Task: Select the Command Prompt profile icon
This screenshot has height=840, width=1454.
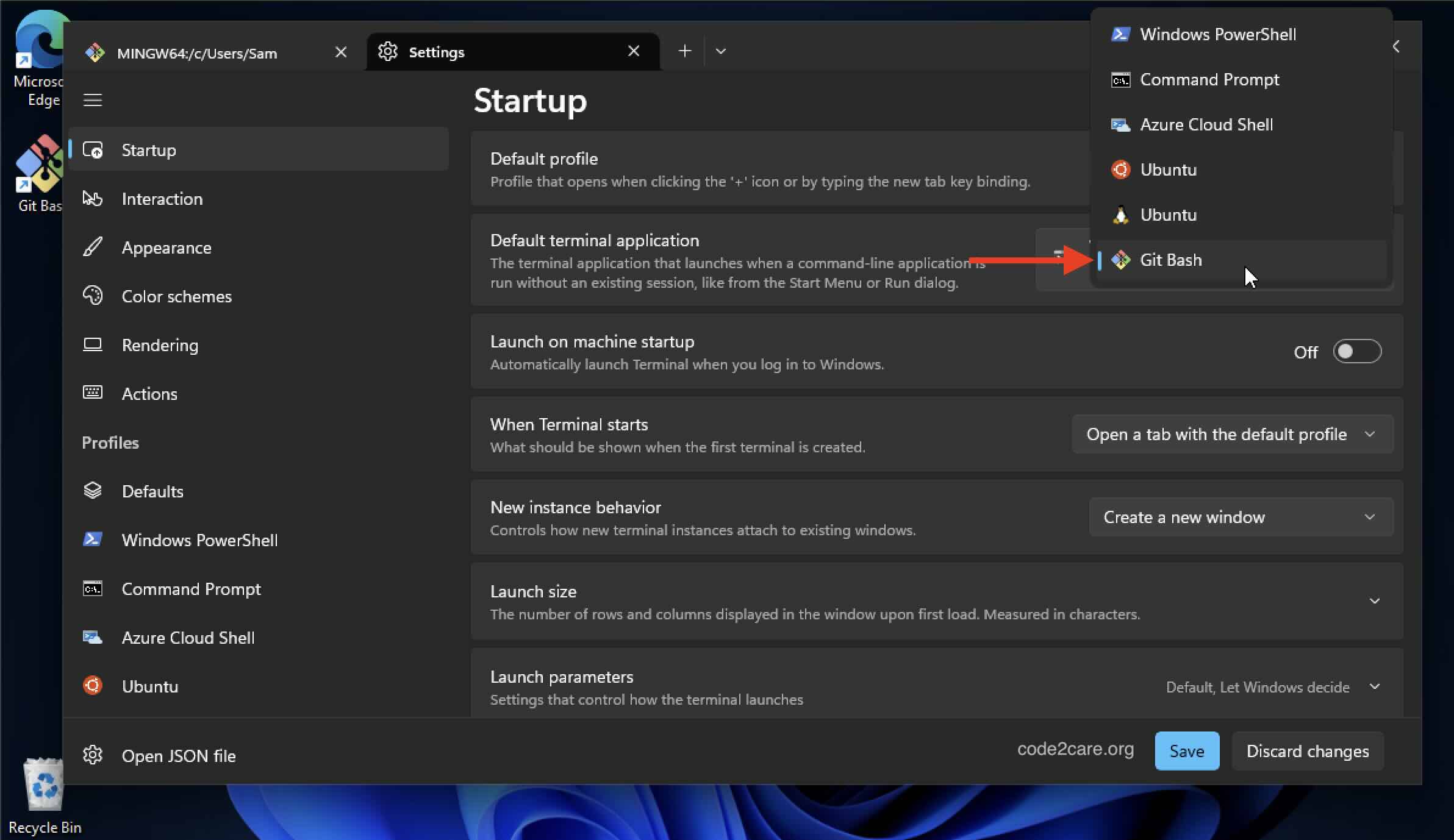Action: tap(92, 588)
